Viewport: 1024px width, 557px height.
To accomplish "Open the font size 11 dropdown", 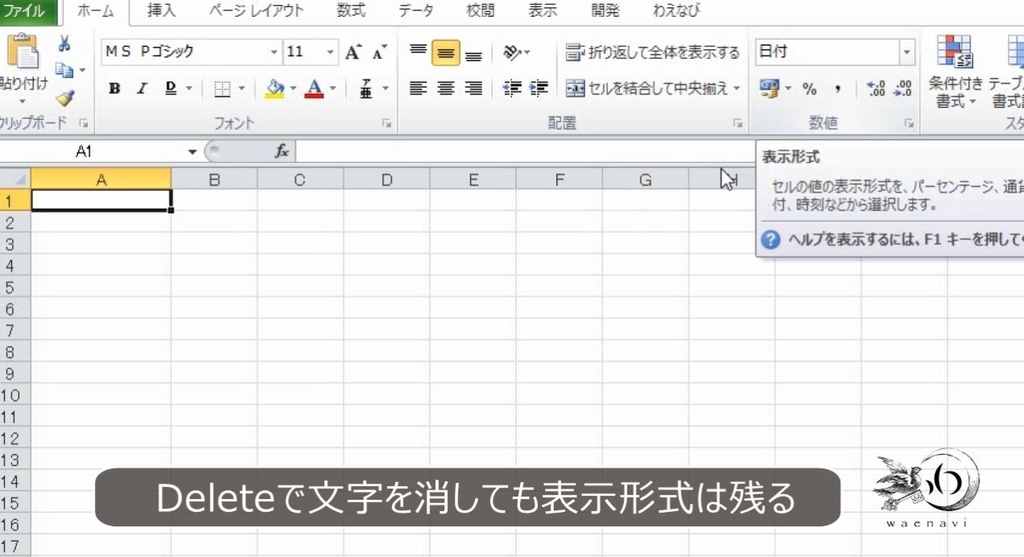I will pyautogui.click(x=330, y=52).
